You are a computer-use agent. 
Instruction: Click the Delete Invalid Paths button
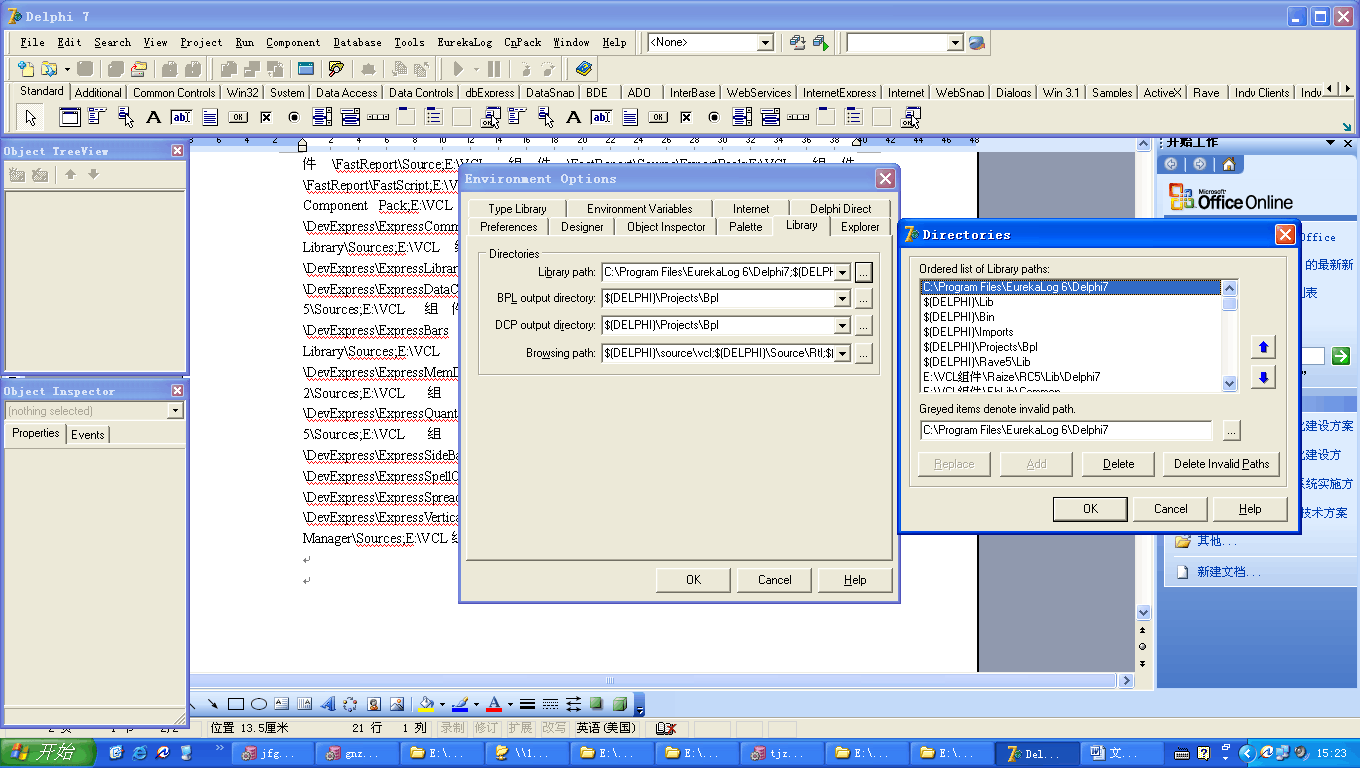tap(1221, 464)
